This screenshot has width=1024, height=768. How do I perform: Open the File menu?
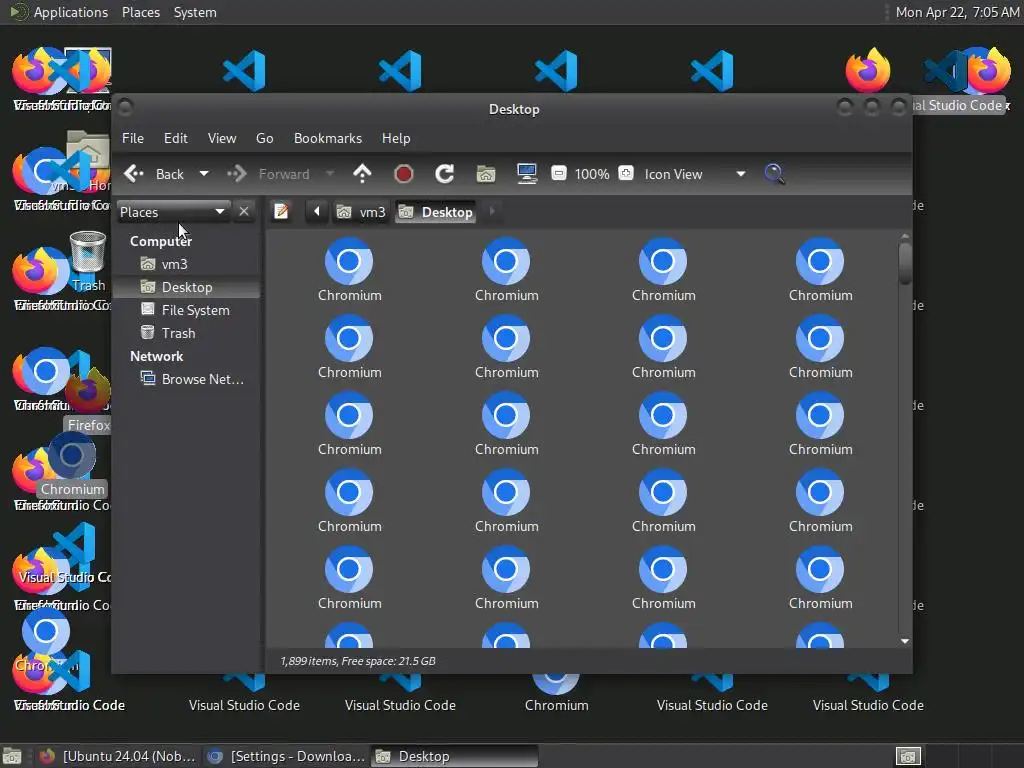point(133,138)
